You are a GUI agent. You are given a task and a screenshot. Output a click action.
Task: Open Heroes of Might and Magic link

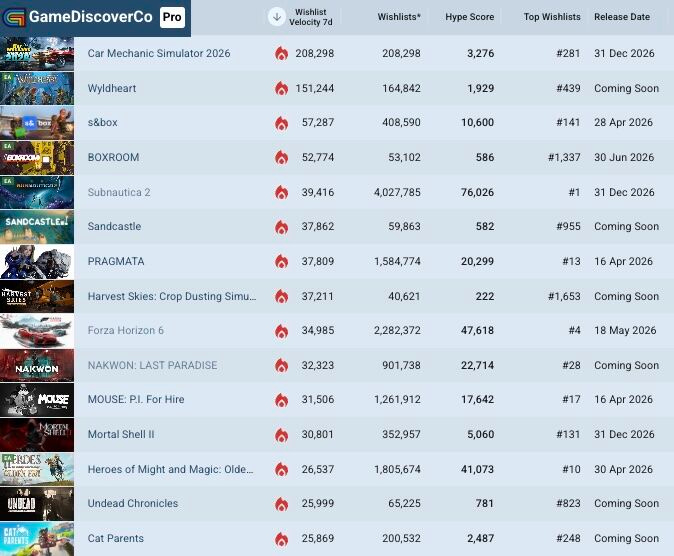coord(171,469)
